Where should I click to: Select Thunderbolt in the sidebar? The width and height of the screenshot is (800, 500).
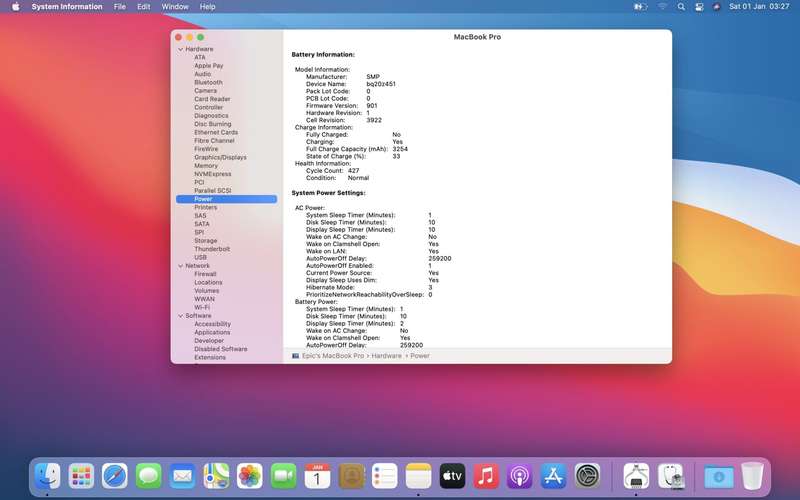point(212,249)
